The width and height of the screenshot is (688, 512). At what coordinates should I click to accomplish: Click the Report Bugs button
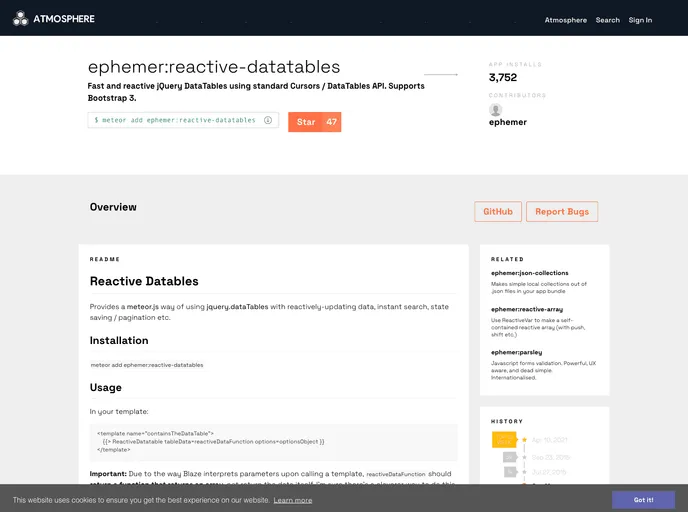[x=562, y=211]
